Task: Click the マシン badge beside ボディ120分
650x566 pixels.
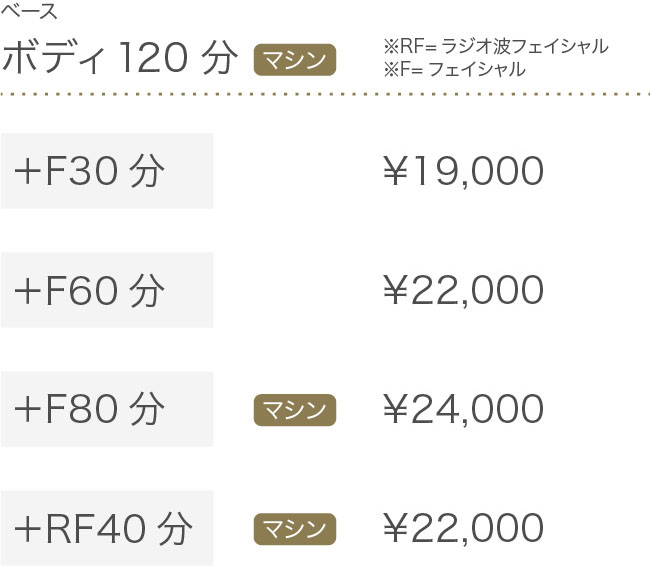Action: click(x=295, y=60)
